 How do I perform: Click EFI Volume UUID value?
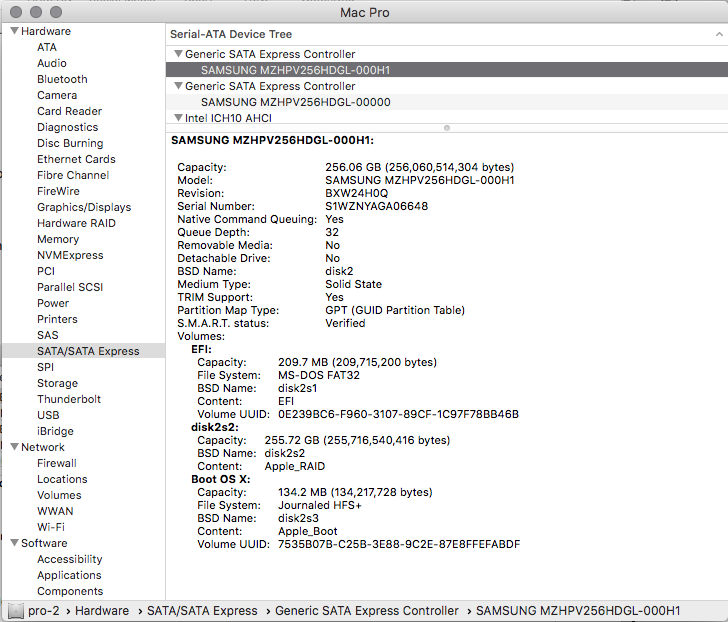click(x=398, y=415)
